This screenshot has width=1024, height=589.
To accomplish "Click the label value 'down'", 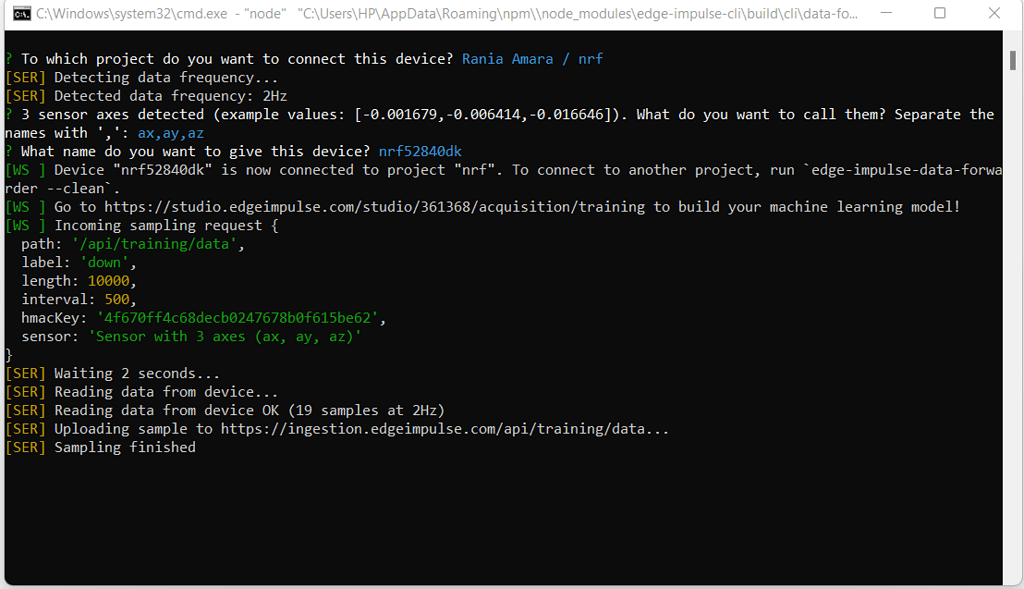I will pyautogui.click(x=103, y=262).
